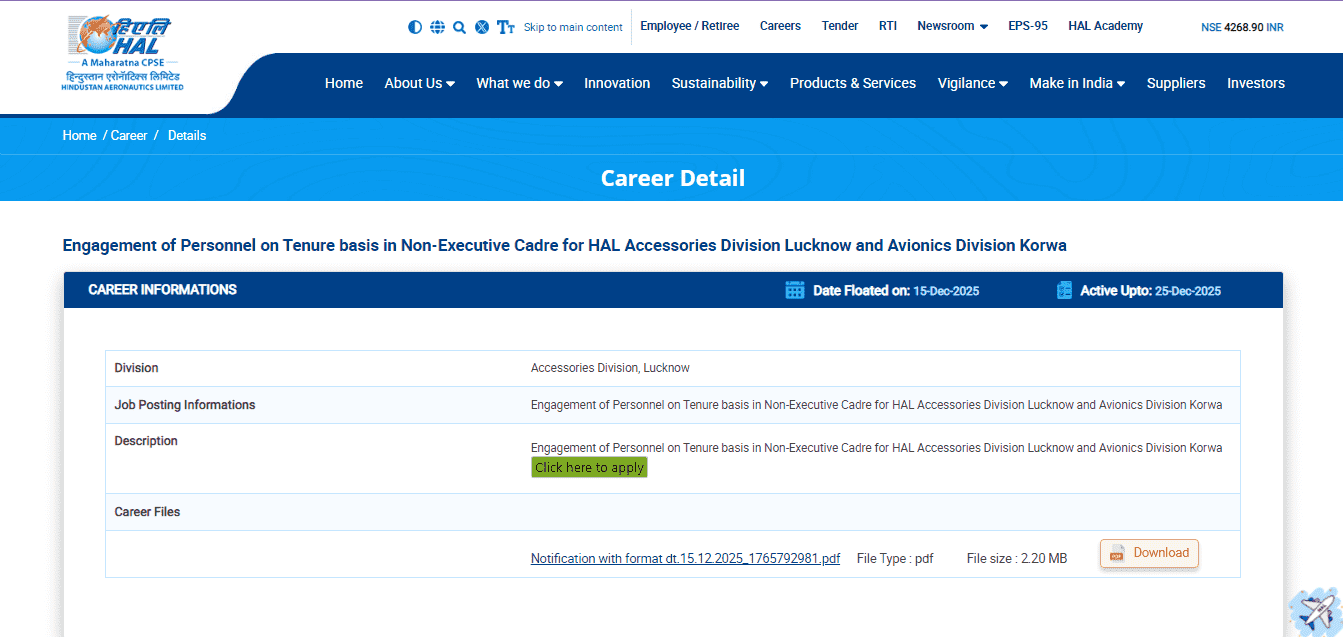
Task: Open the Sustainability dropdown
Action: 719,83
